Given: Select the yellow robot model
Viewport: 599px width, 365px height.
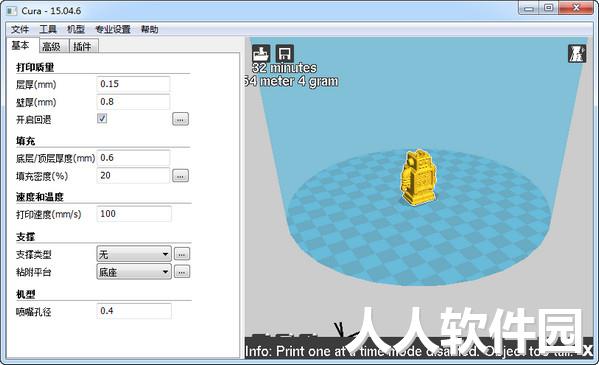Looking at the screenshot, I should [x=418, y=178].
